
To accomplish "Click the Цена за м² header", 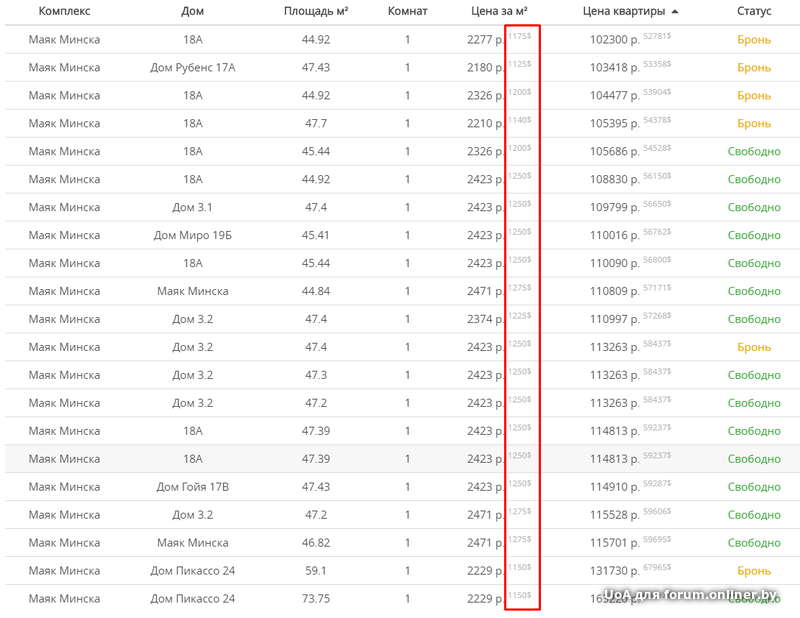I will (x=499, y=12).
